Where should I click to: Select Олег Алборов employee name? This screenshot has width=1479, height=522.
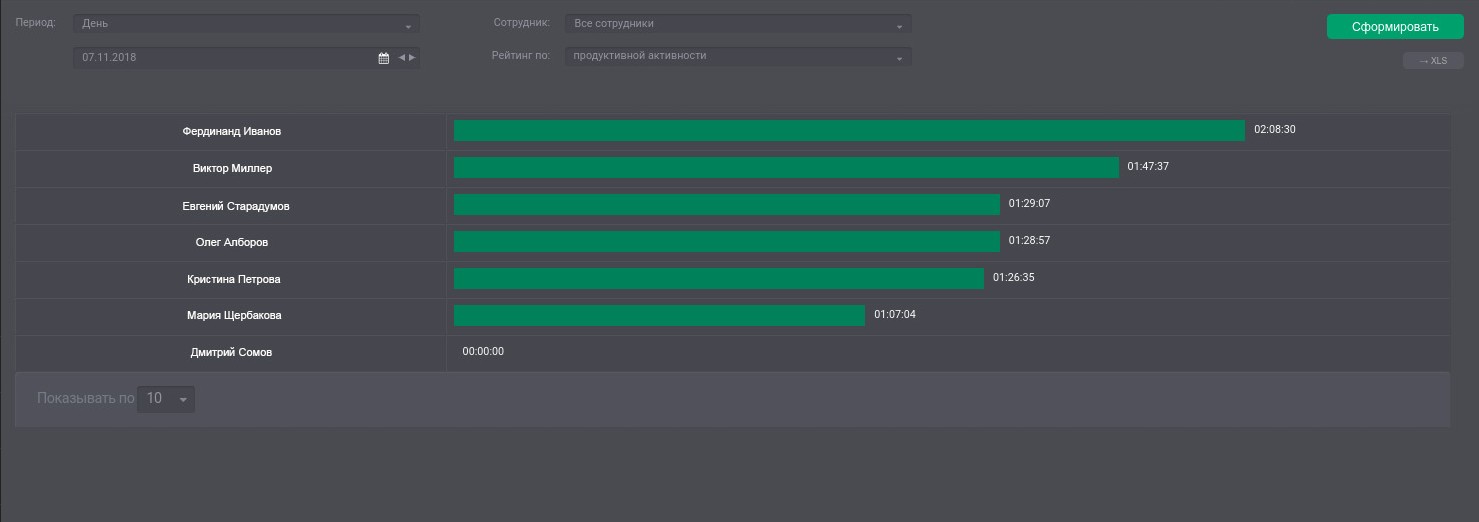click(232, 242)
